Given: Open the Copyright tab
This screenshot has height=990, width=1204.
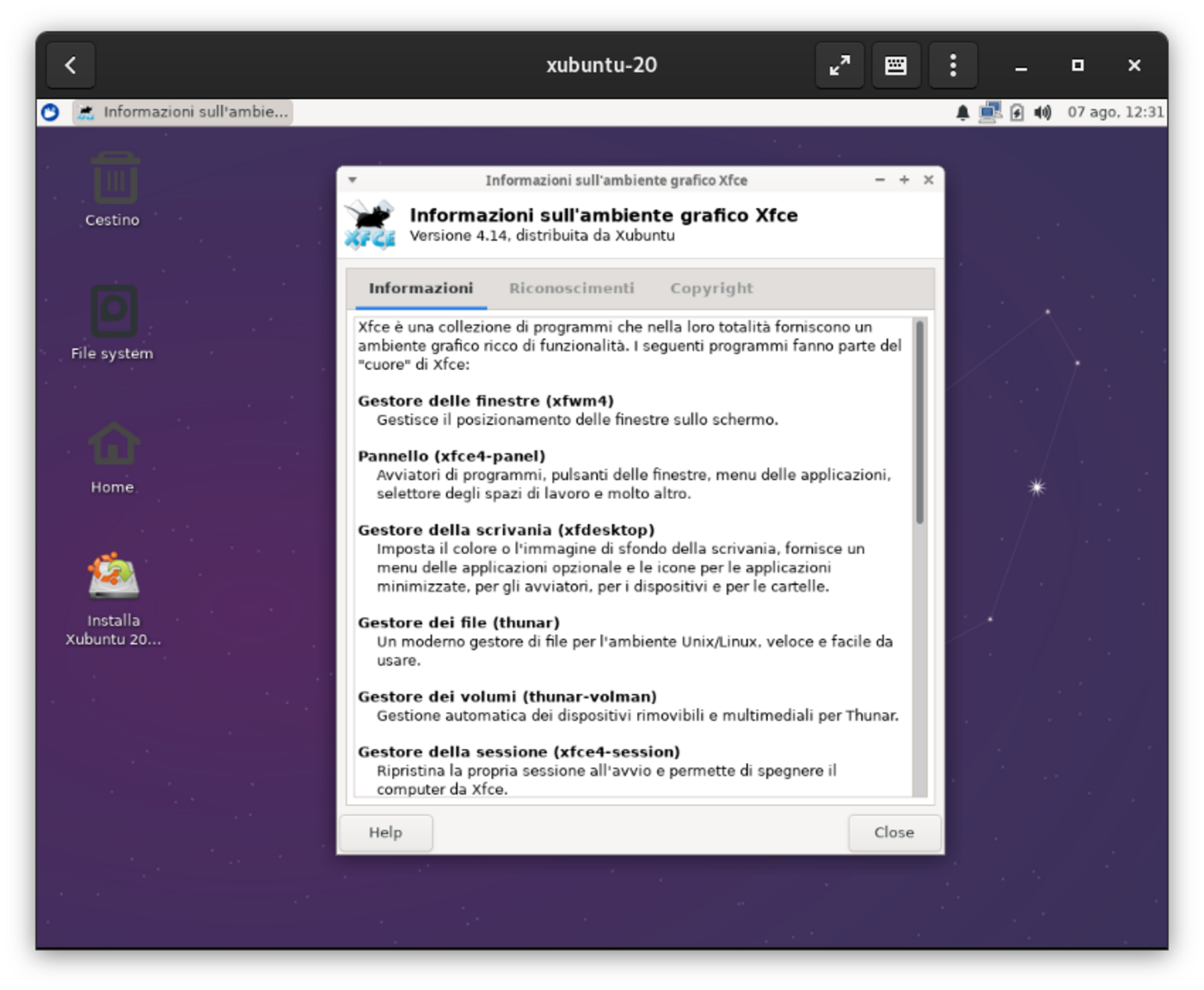Looking at the screenshot, I should coord(711,288).
